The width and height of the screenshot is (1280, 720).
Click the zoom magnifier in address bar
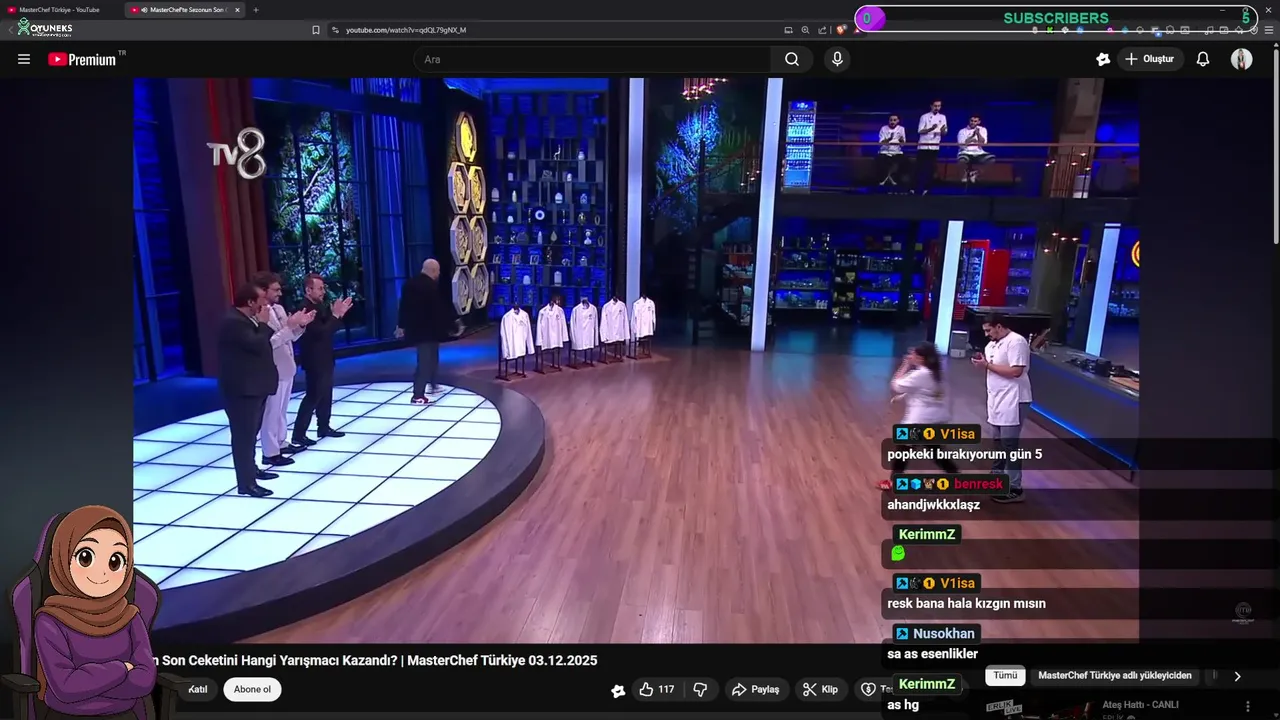(x=805, y=30)
